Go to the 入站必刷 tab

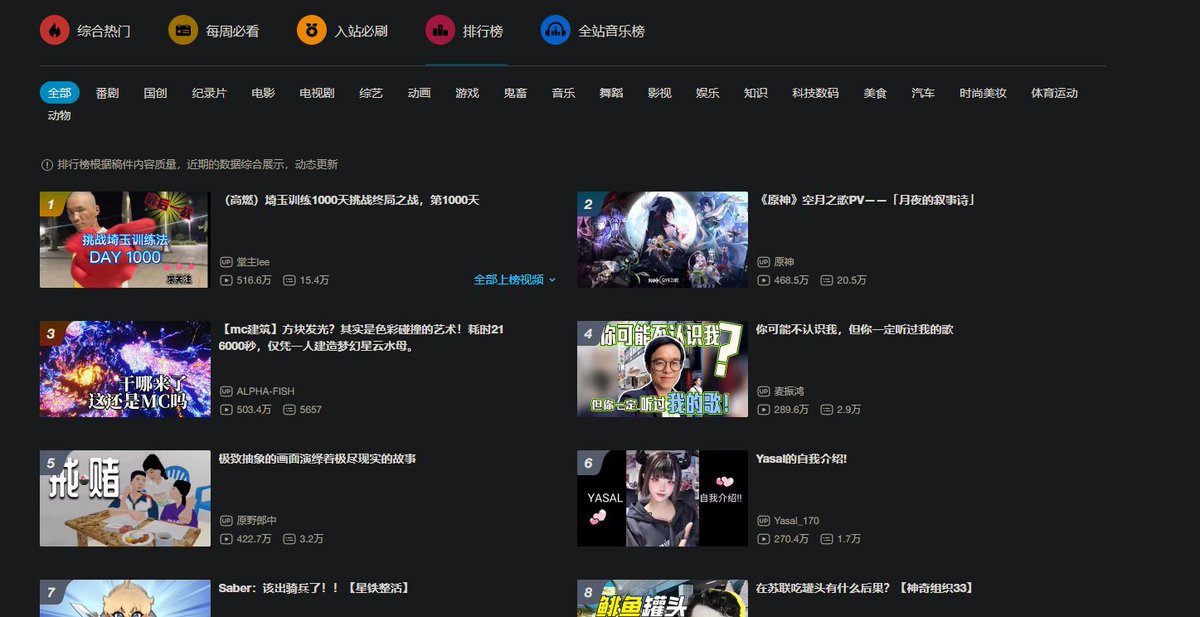point(342,31)
